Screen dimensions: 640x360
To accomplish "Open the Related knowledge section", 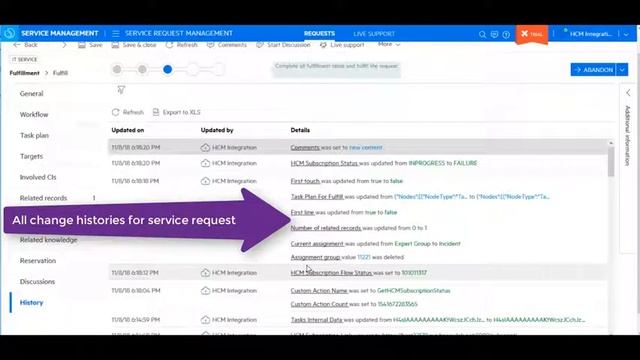I will tap(48, 240).
